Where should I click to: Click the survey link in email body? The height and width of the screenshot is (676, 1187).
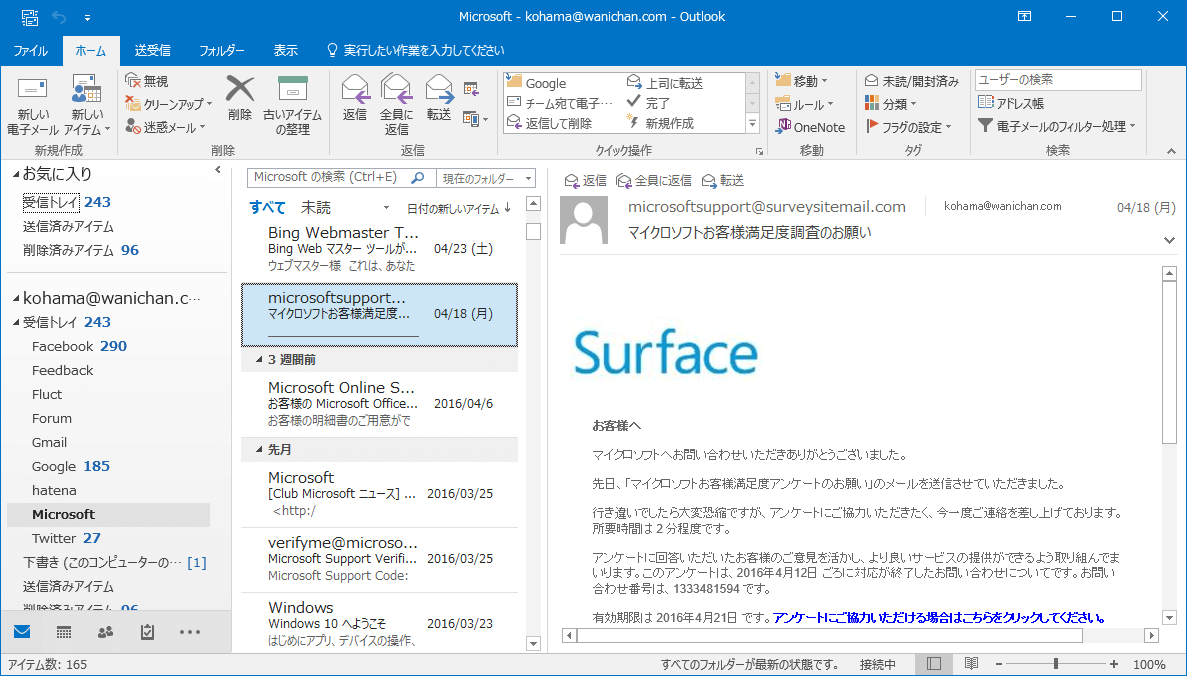[938, 617]
